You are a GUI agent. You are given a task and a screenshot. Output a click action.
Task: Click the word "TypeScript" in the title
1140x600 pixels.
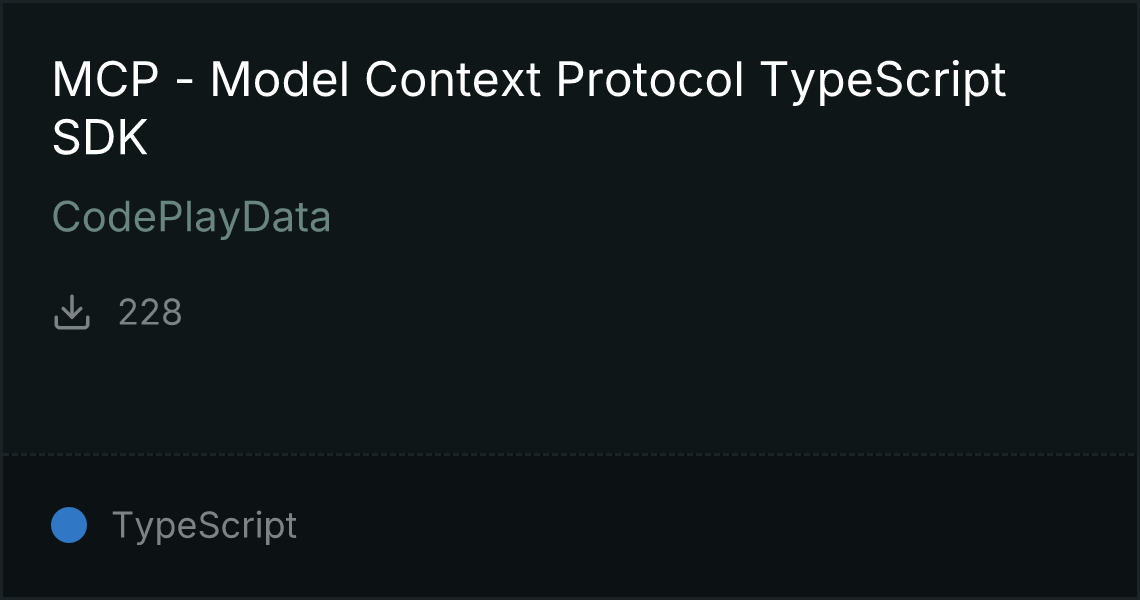tap(882, 81)
